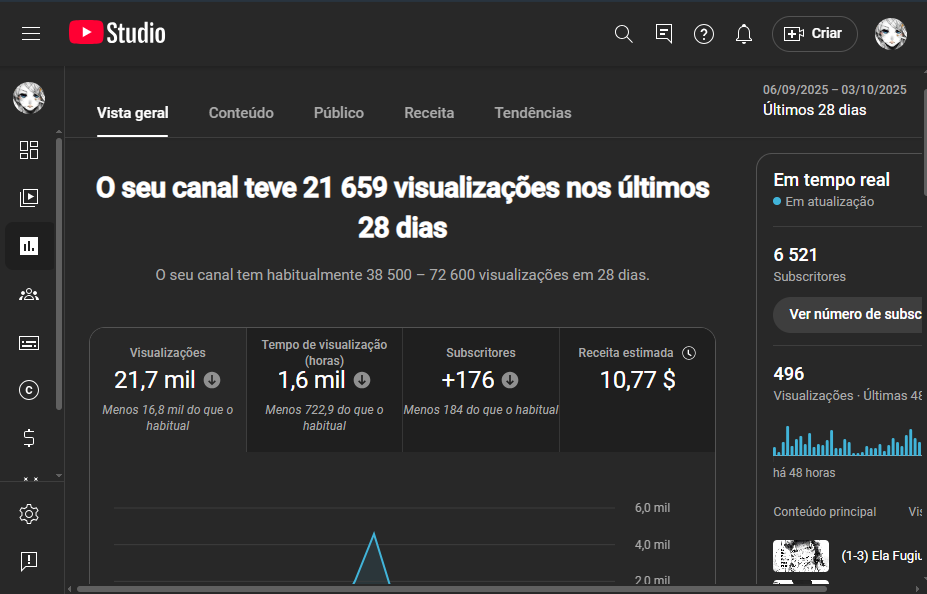This screenshot has width=927, height=594.
Task: Open the help question mark icon
Action: click(x=704, y=34)
